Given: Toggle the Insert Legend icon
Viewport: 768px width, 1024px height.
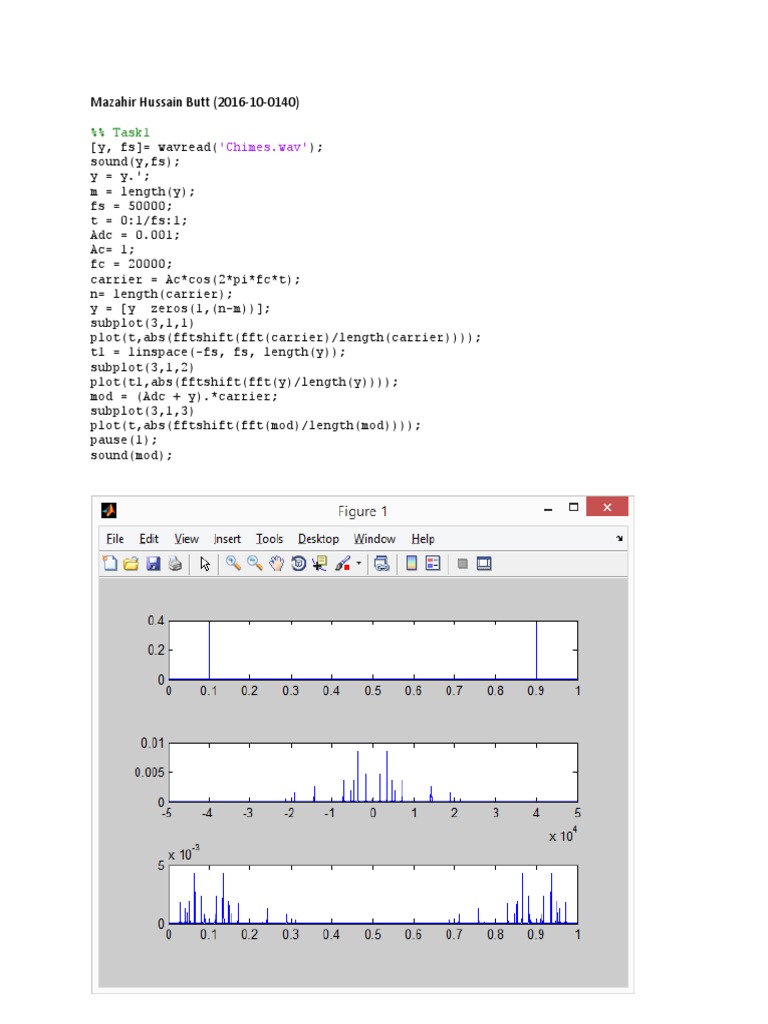Looking at the screenshot, I should [x=432, y=564].
